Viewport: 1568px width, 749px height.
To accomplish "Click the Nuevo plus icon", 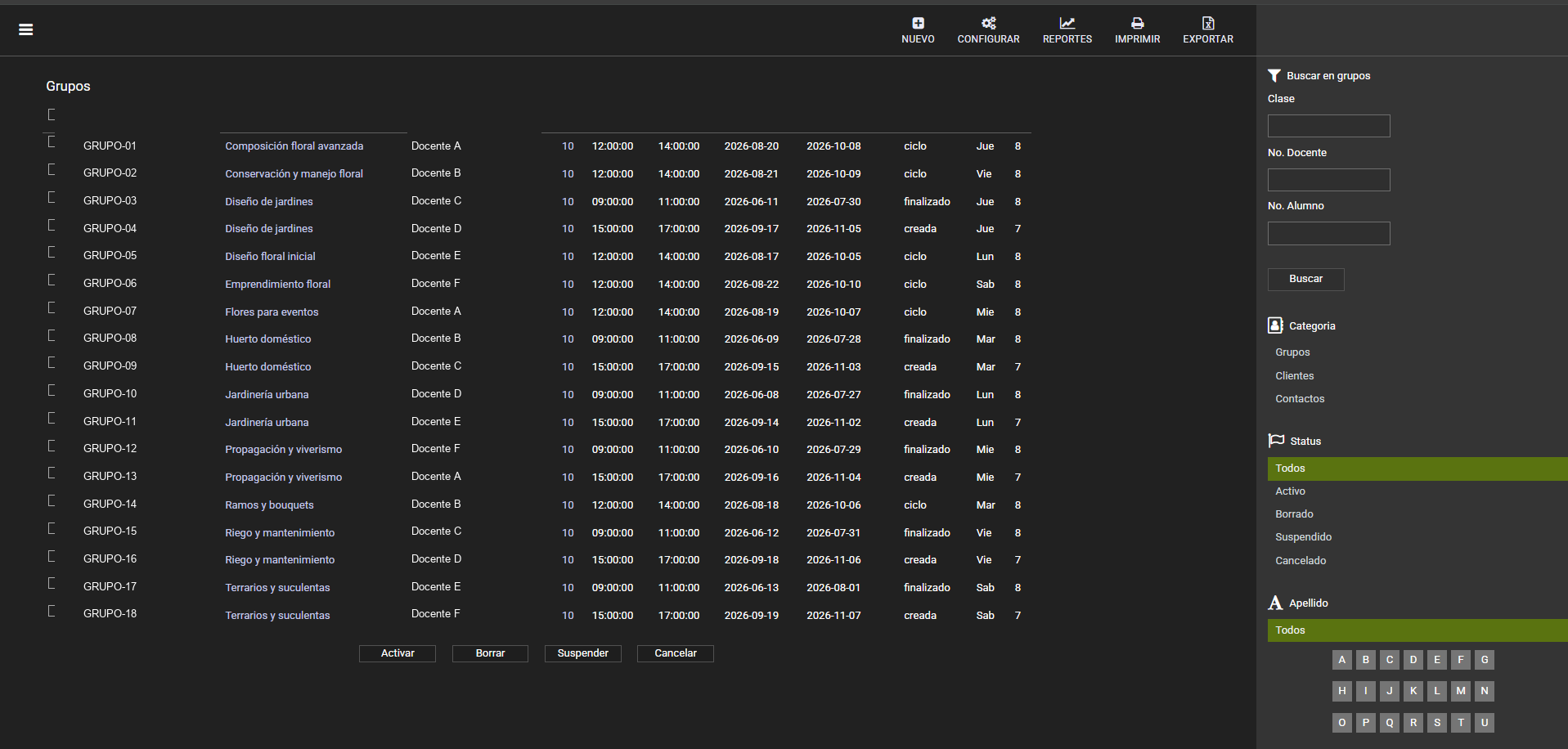I will click(x=918, y=23).
